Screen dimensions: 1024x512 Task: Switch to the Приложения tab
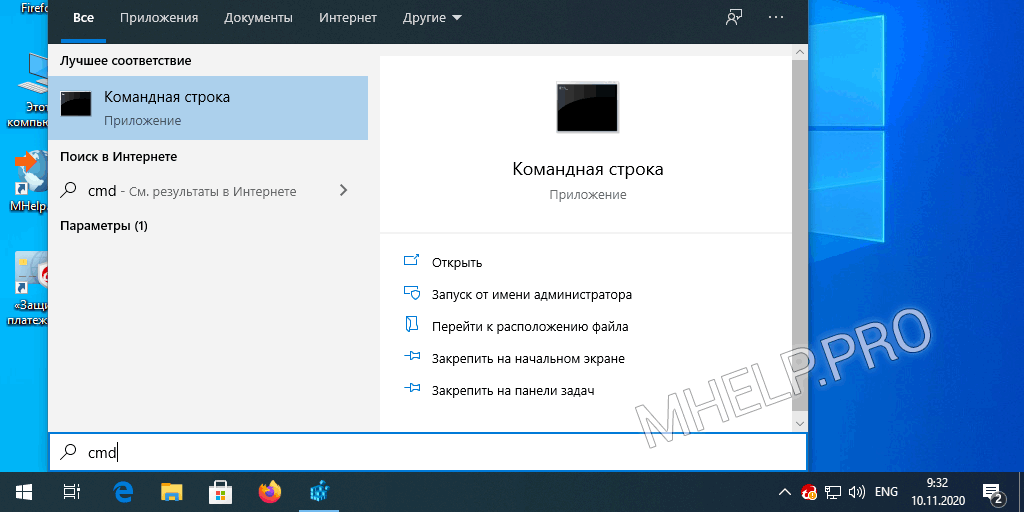(159, 18)
